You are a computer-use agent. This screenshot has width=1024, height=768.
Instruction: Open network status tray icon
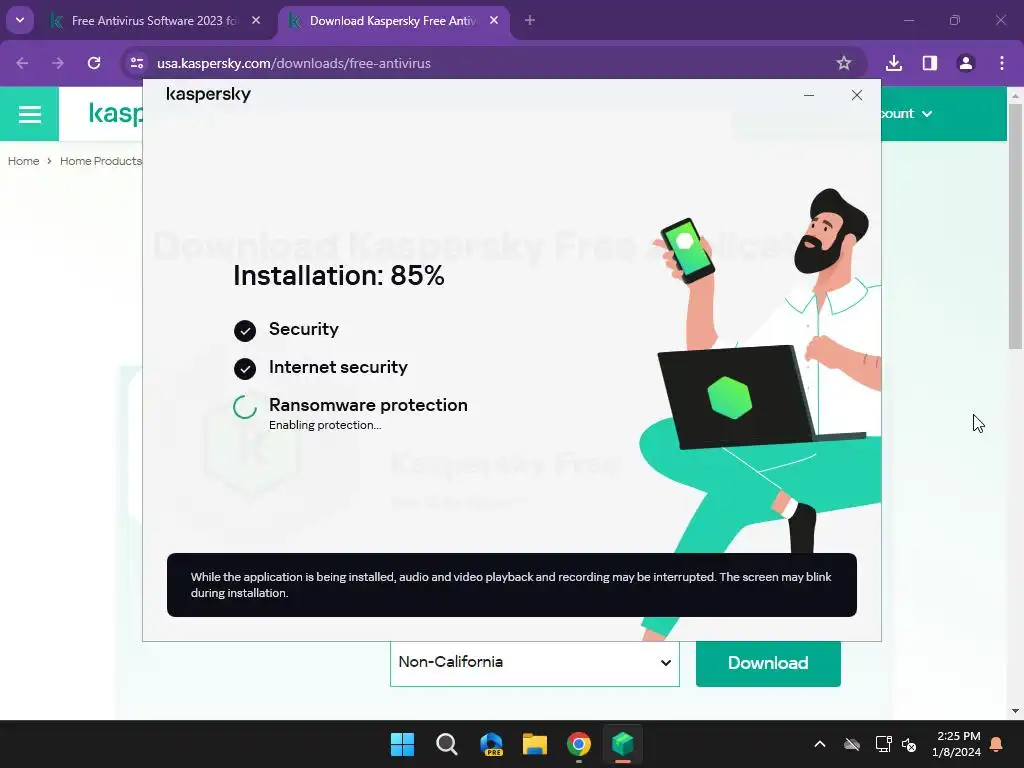(x=883, y=744)
